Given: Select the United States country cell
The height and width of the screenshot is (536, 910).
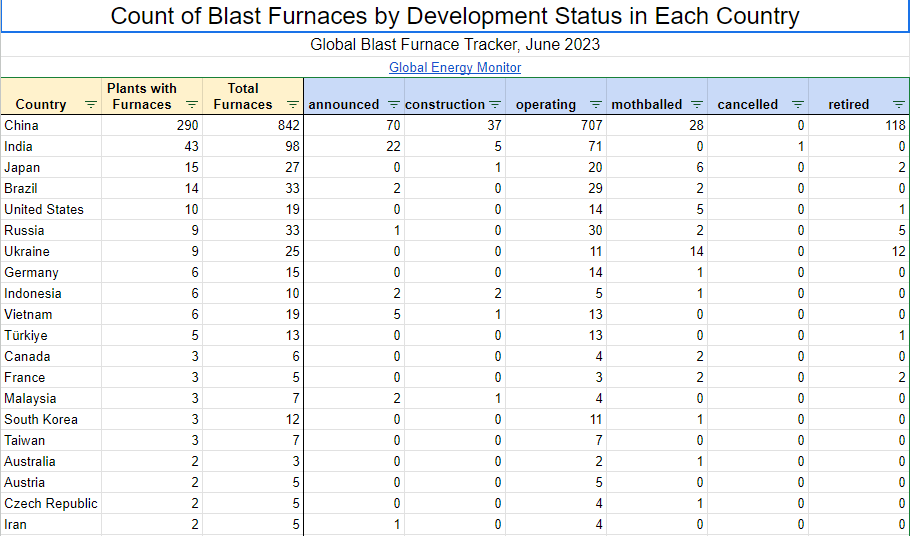Looking at the screenshot, I should (51, 209).
